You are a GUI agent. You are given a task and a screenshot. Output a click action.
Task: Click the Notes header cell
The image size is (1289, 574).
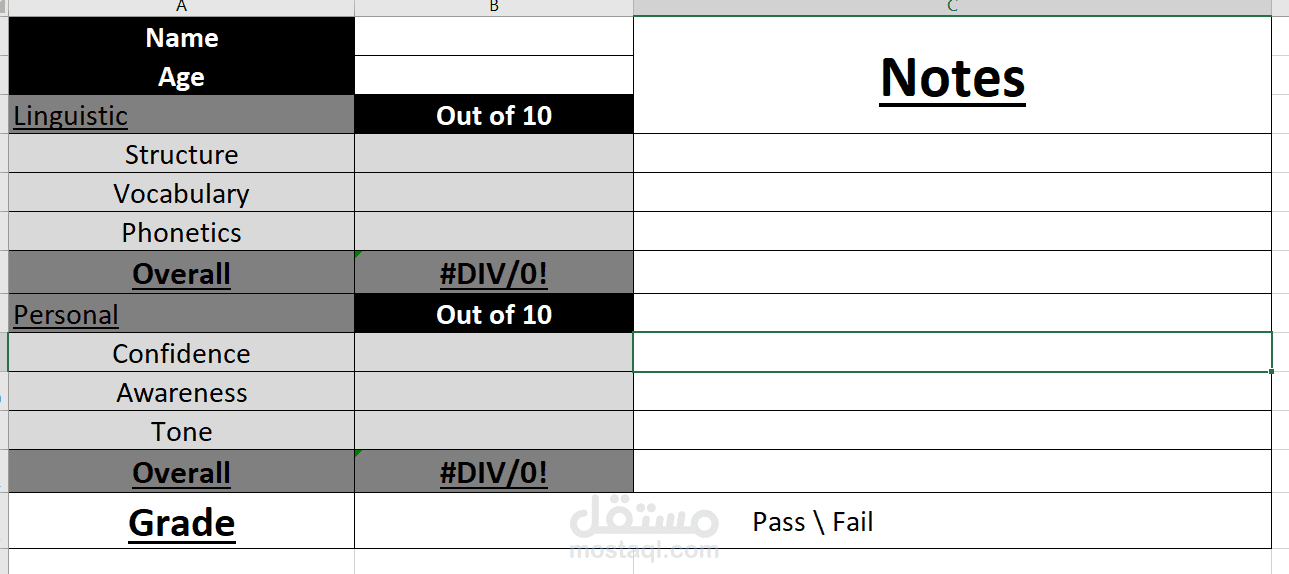[952, 76]
